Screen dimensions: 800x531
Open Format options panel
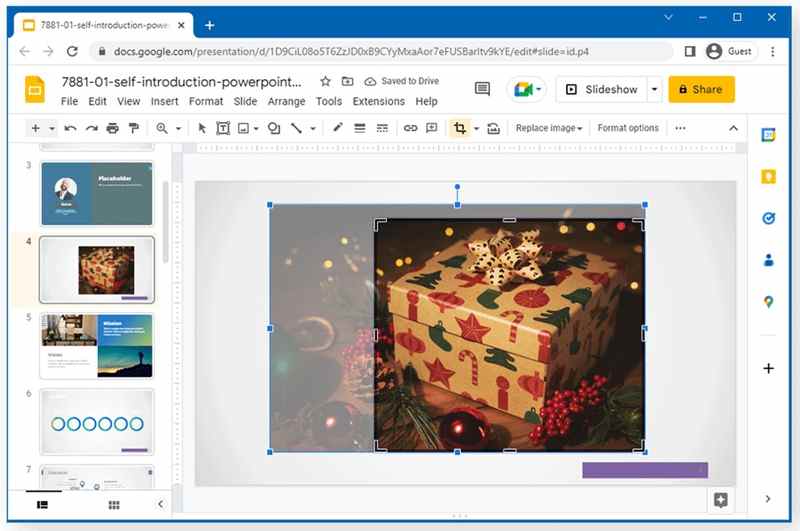click(x=628, y=128)
